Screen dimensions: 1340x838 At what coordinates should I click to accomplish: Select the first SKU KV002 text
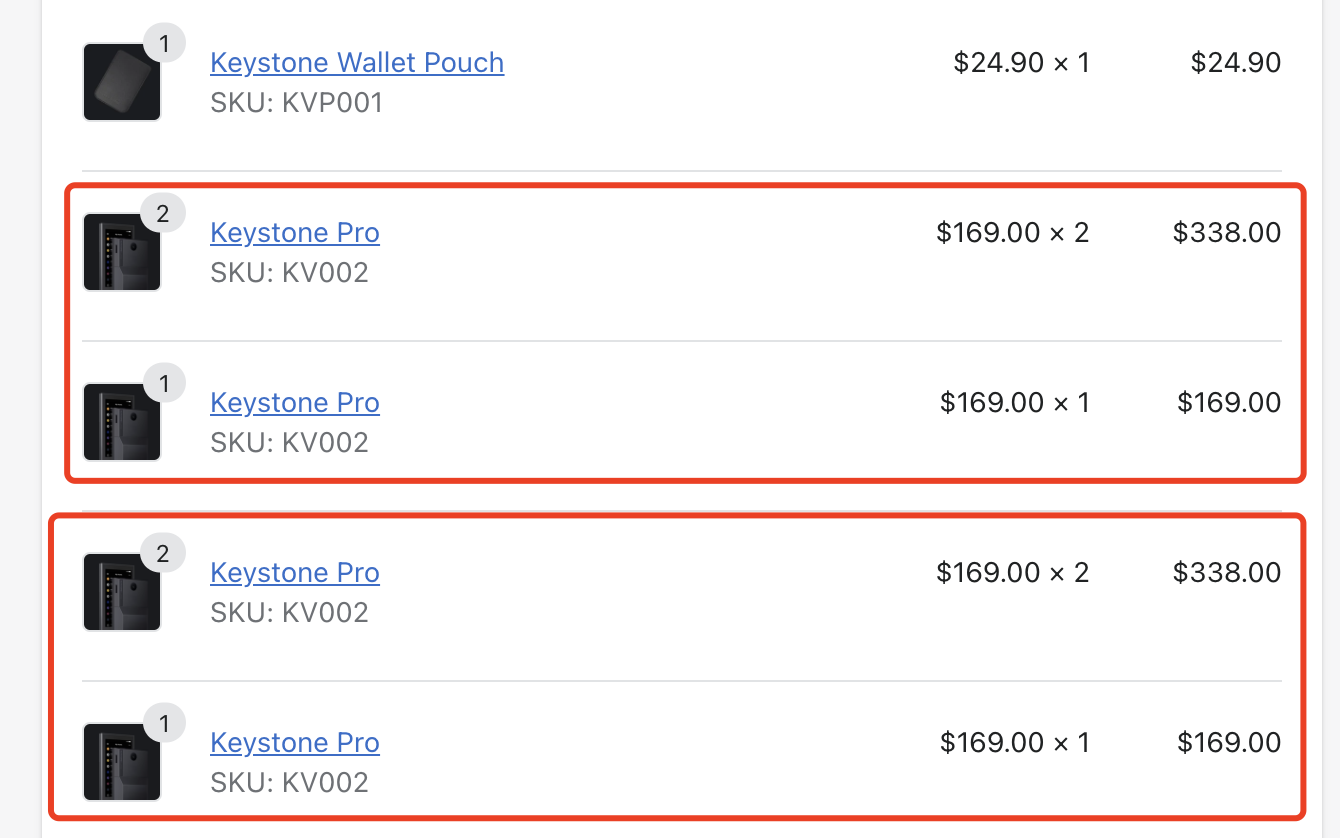(290, 272)
